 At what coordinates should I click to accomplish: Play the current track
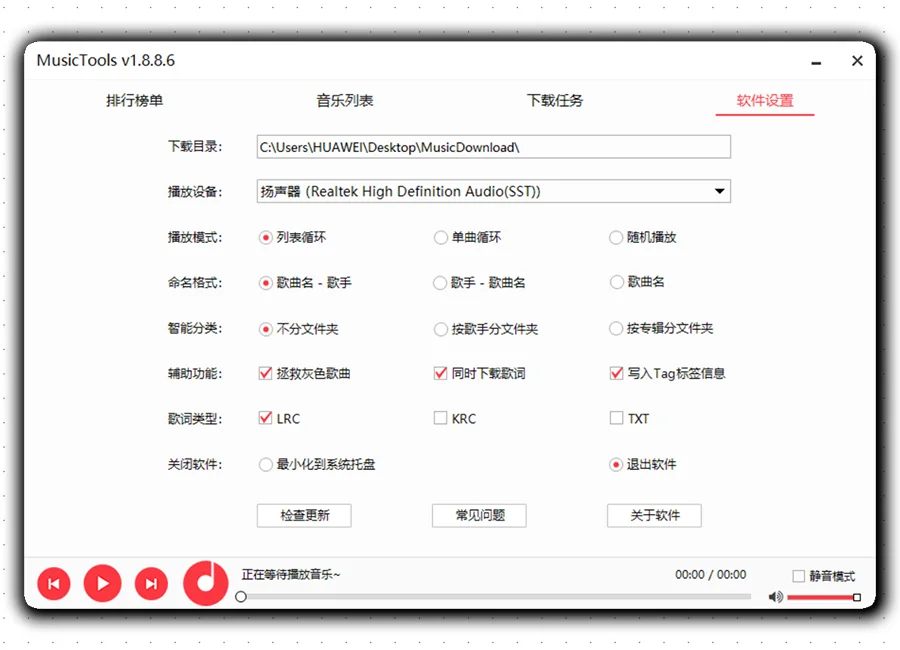pos(102,583)
